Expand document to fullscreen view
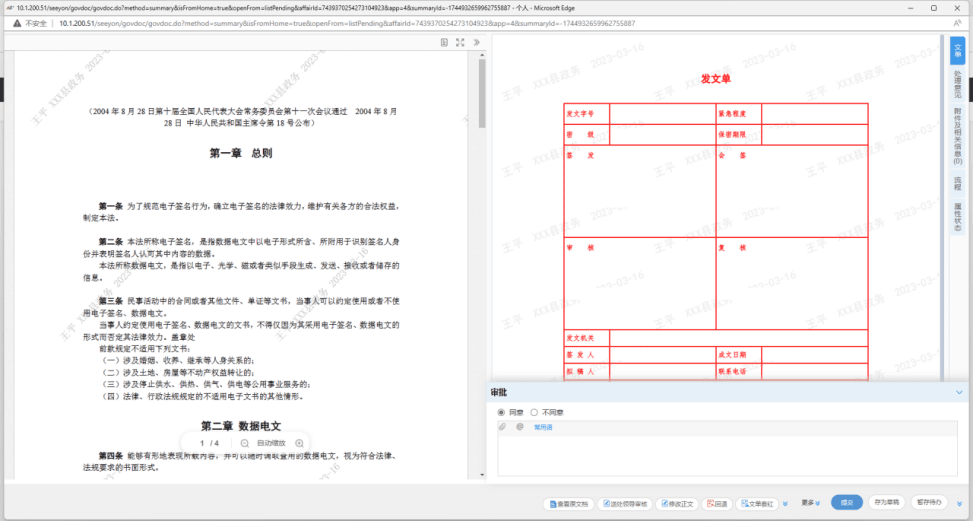 460,42
